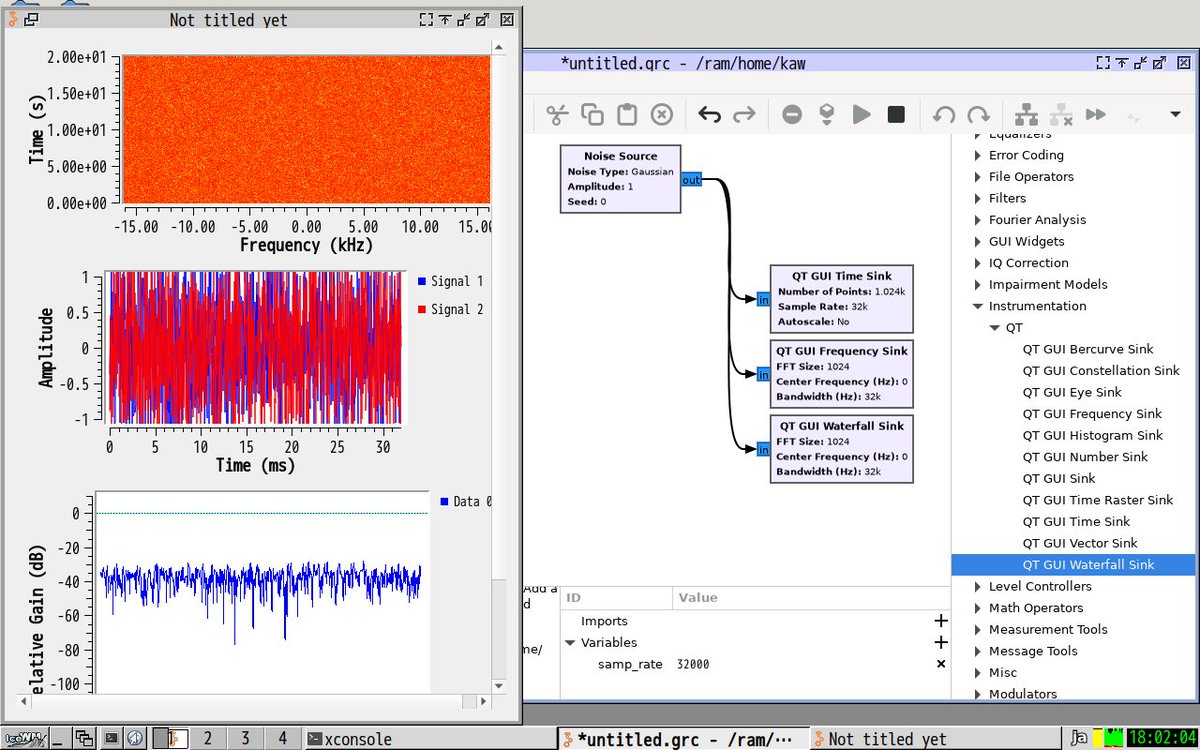Rotate selected block counterclockwise
This screenshot has height=750, width=1200.
(943, 114)
